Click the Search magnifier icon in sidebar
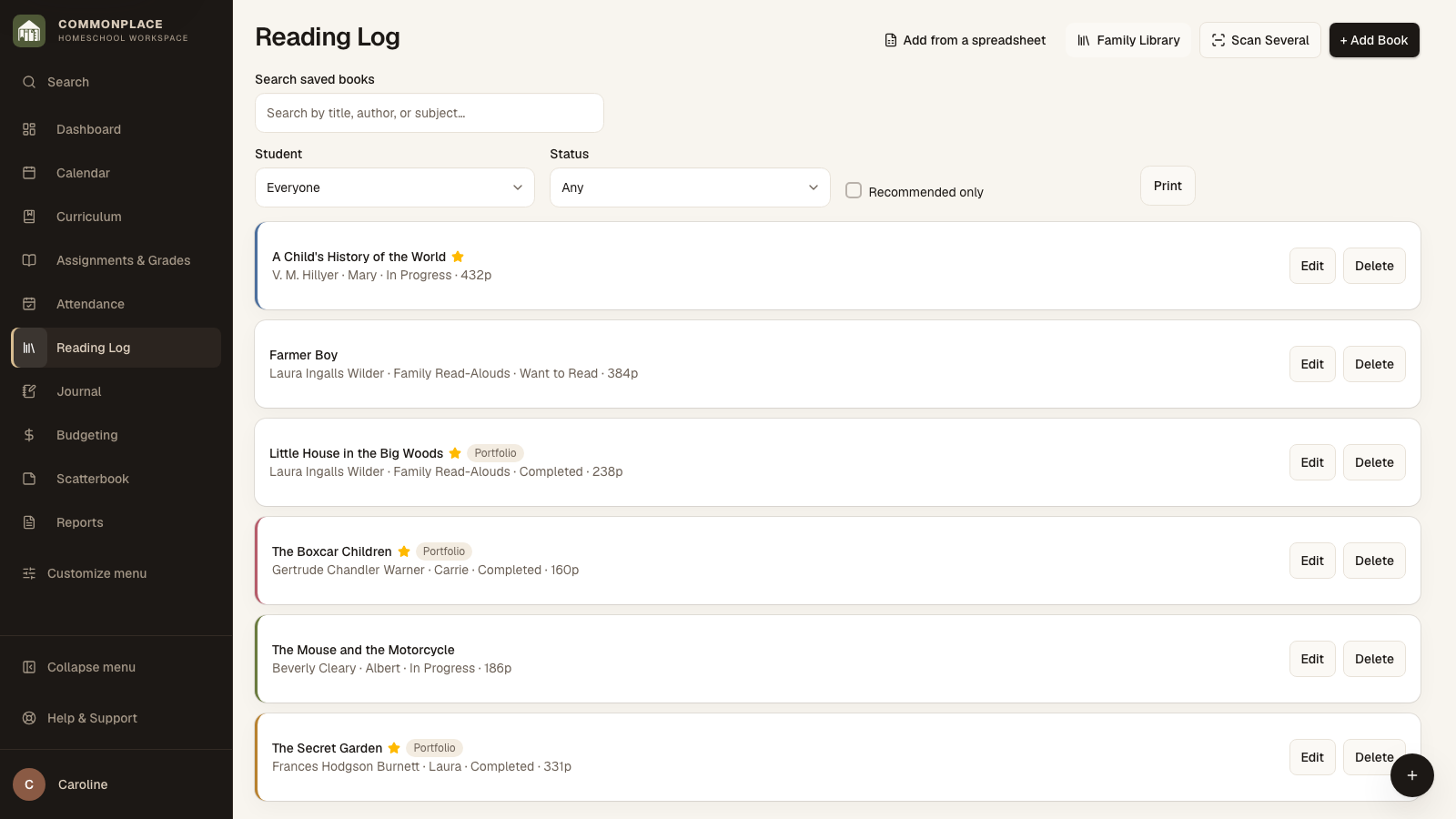 point(29,82)
